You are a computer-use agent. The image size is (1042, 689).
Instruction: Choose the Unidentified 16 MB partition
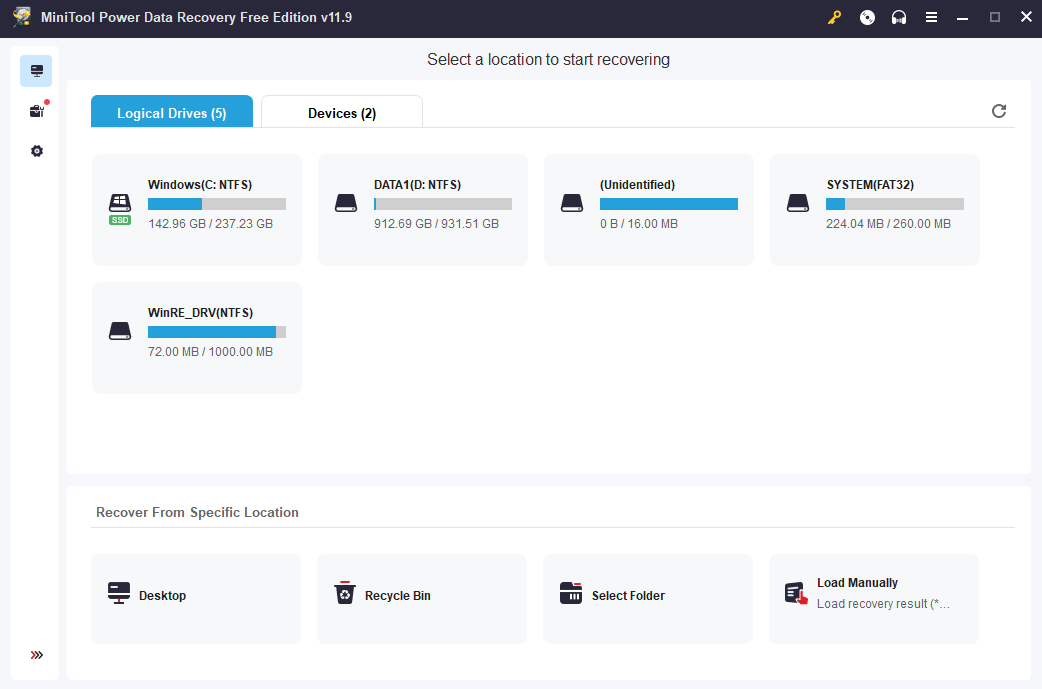coord(649,210)
